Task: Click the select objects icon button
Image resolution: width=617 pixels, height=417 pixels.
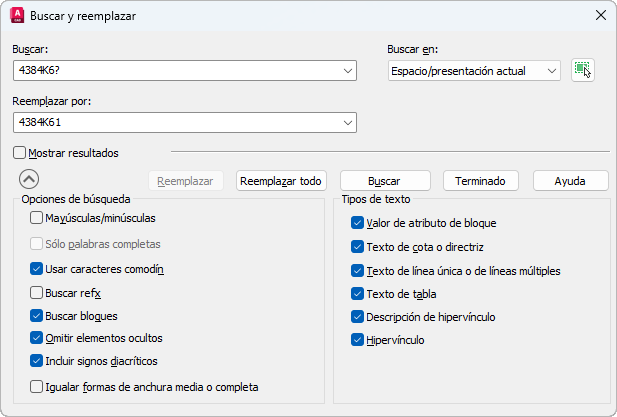Action: point(583,70)
